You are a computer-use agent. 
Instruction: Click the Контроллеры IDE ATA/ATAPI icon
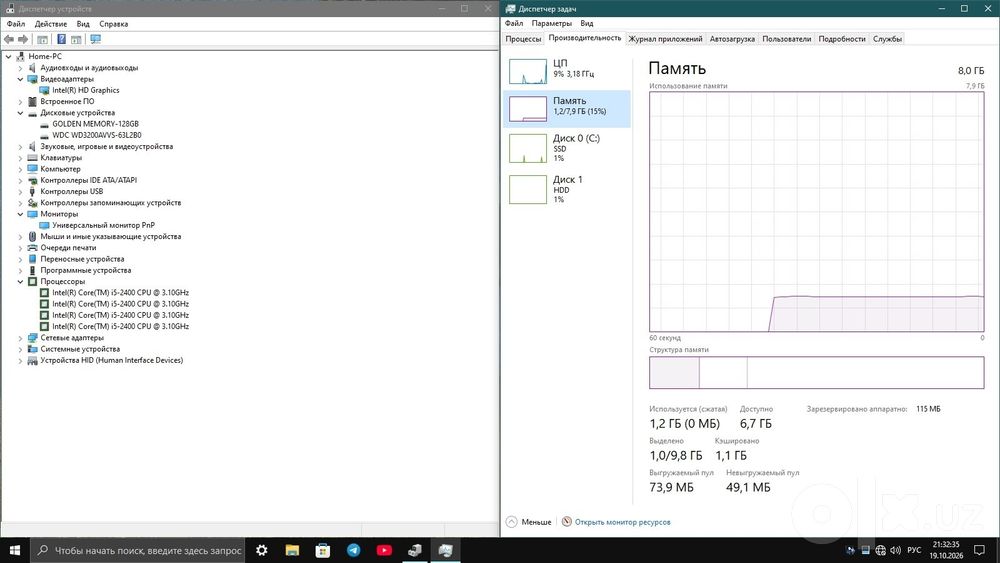click(x=33, y=180)
